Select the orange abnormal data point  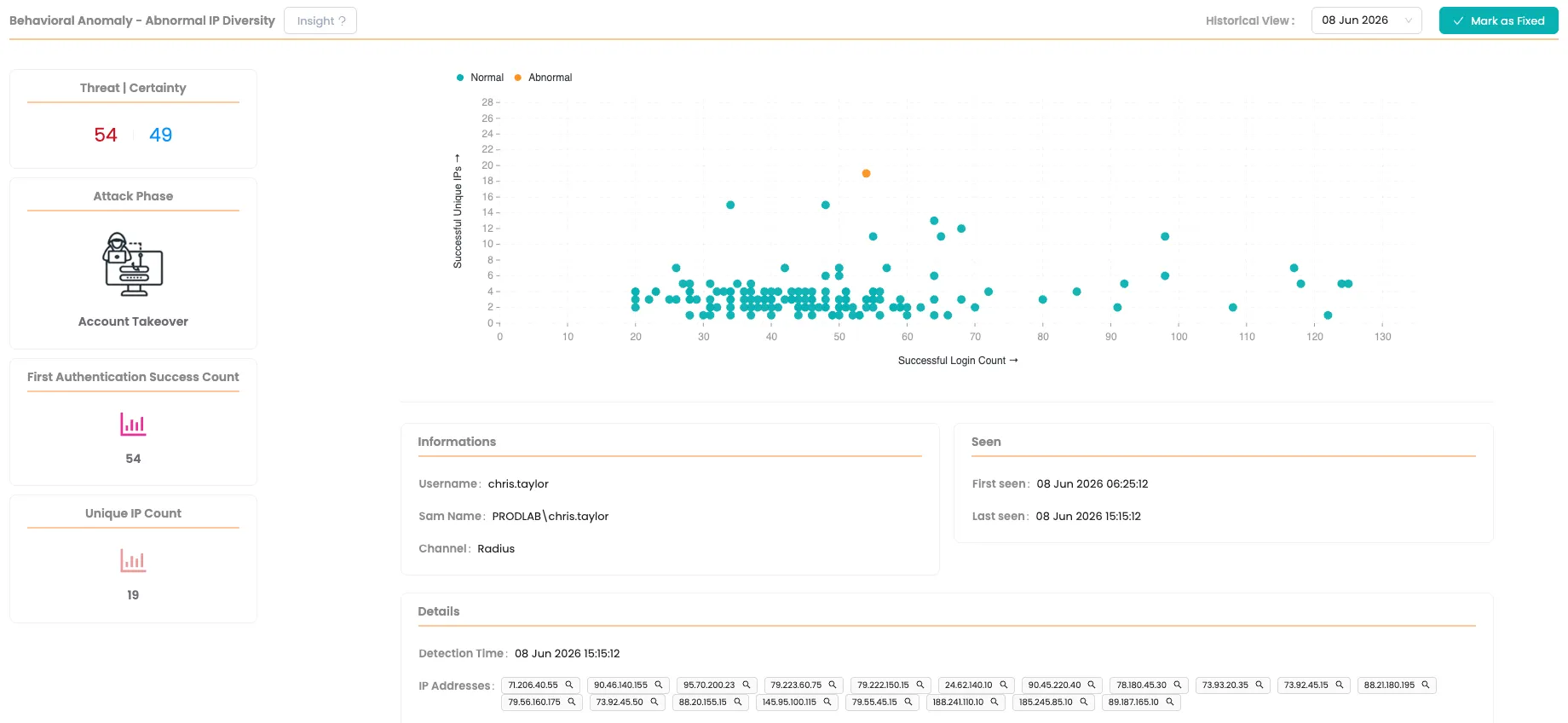(866, 173)
